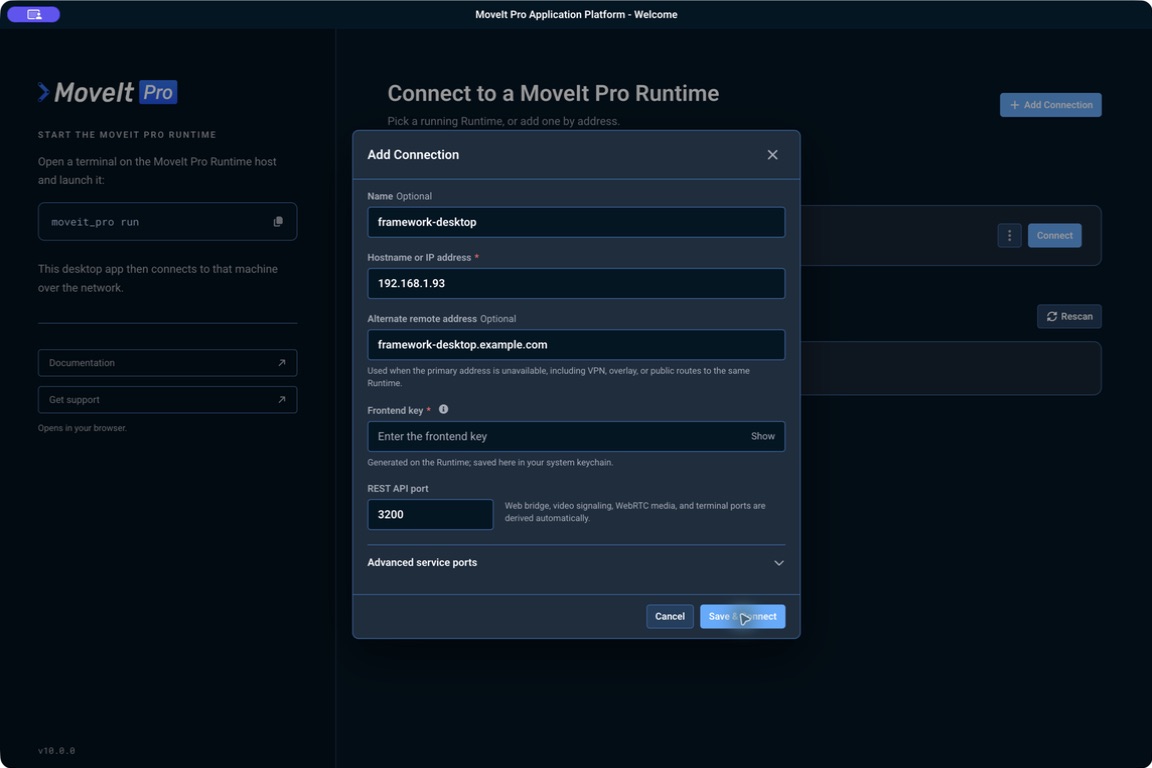
Task: Show the frontend key text
Action: 763,436
